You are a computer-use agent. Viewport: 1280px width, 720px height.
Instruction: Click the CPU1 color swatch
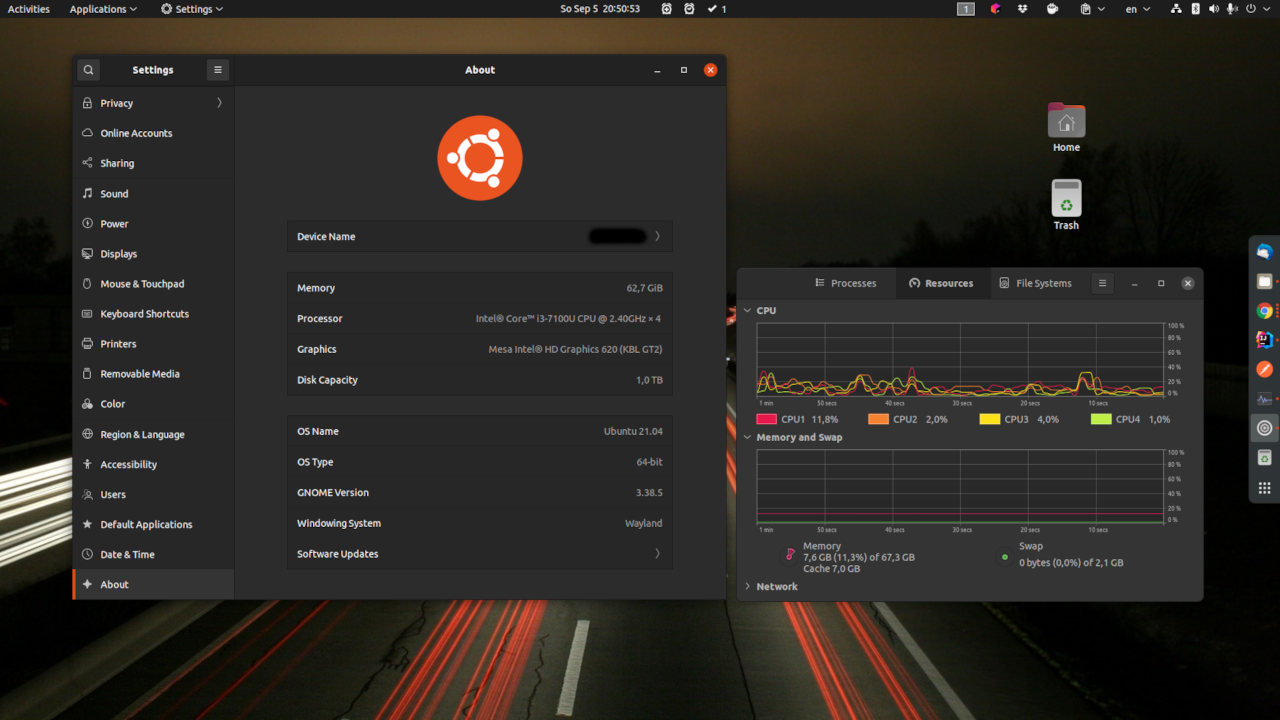pyautogui.click(x=767, y=420)
